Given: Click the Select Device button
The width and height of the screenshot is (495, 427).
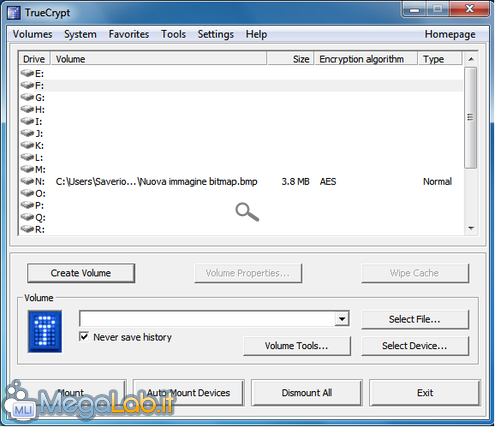Looking at the screenshot, I should point(415,346).
